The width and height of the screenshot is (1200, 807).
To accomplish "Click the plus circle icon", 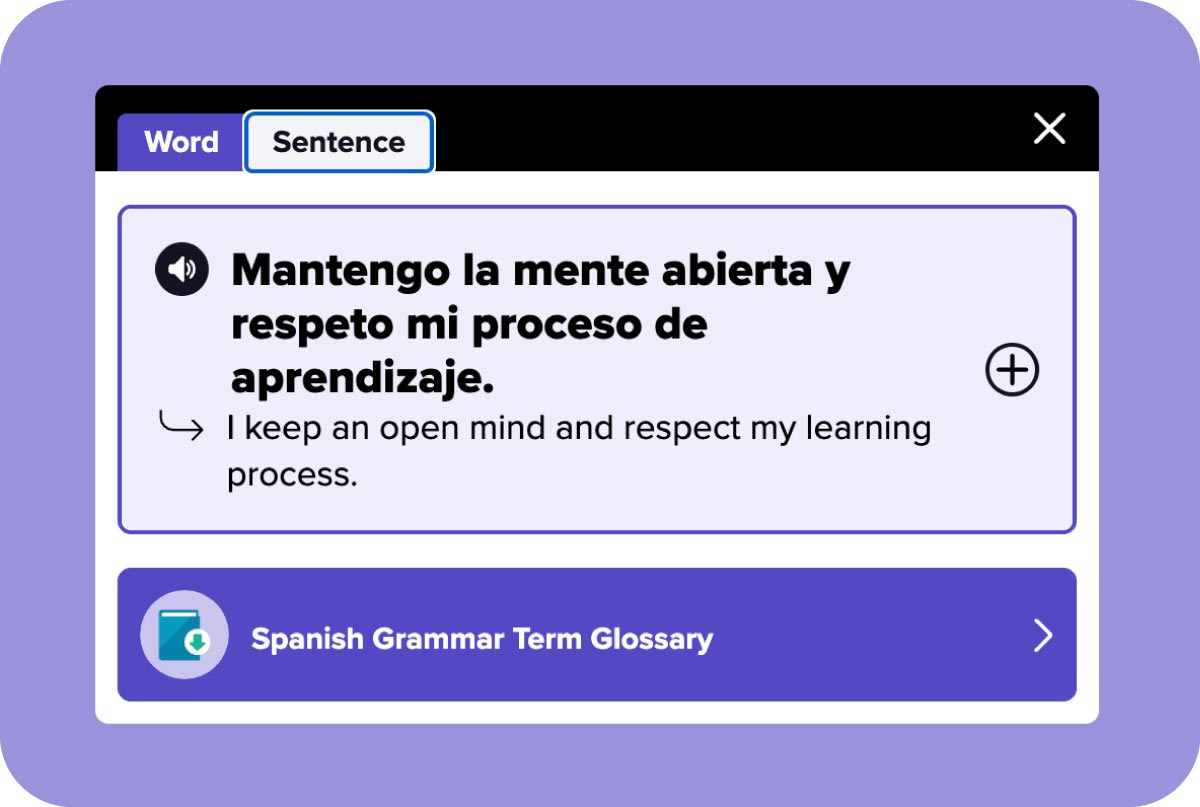I will point(1012,370).
